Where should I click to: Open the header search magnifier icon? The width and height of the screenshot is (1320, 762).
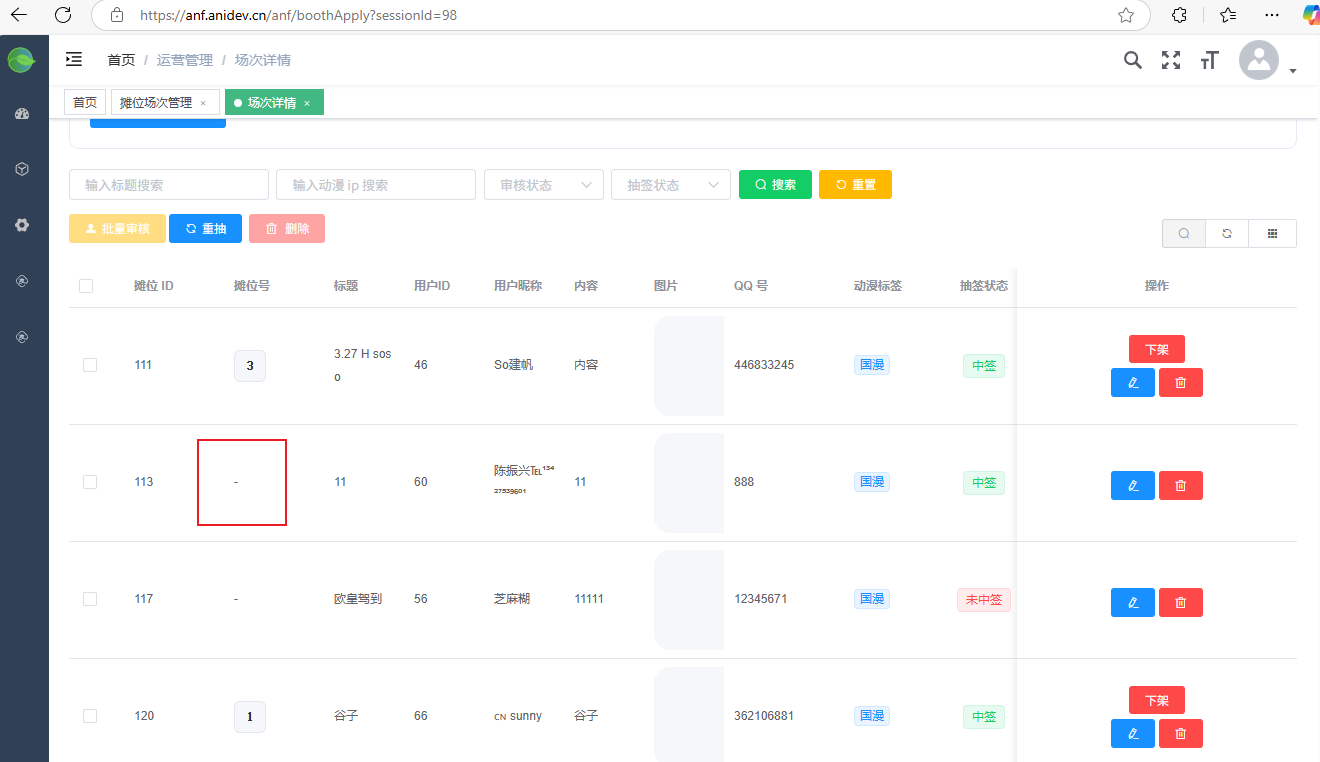pyautogui.click(x=1132, y=60)
